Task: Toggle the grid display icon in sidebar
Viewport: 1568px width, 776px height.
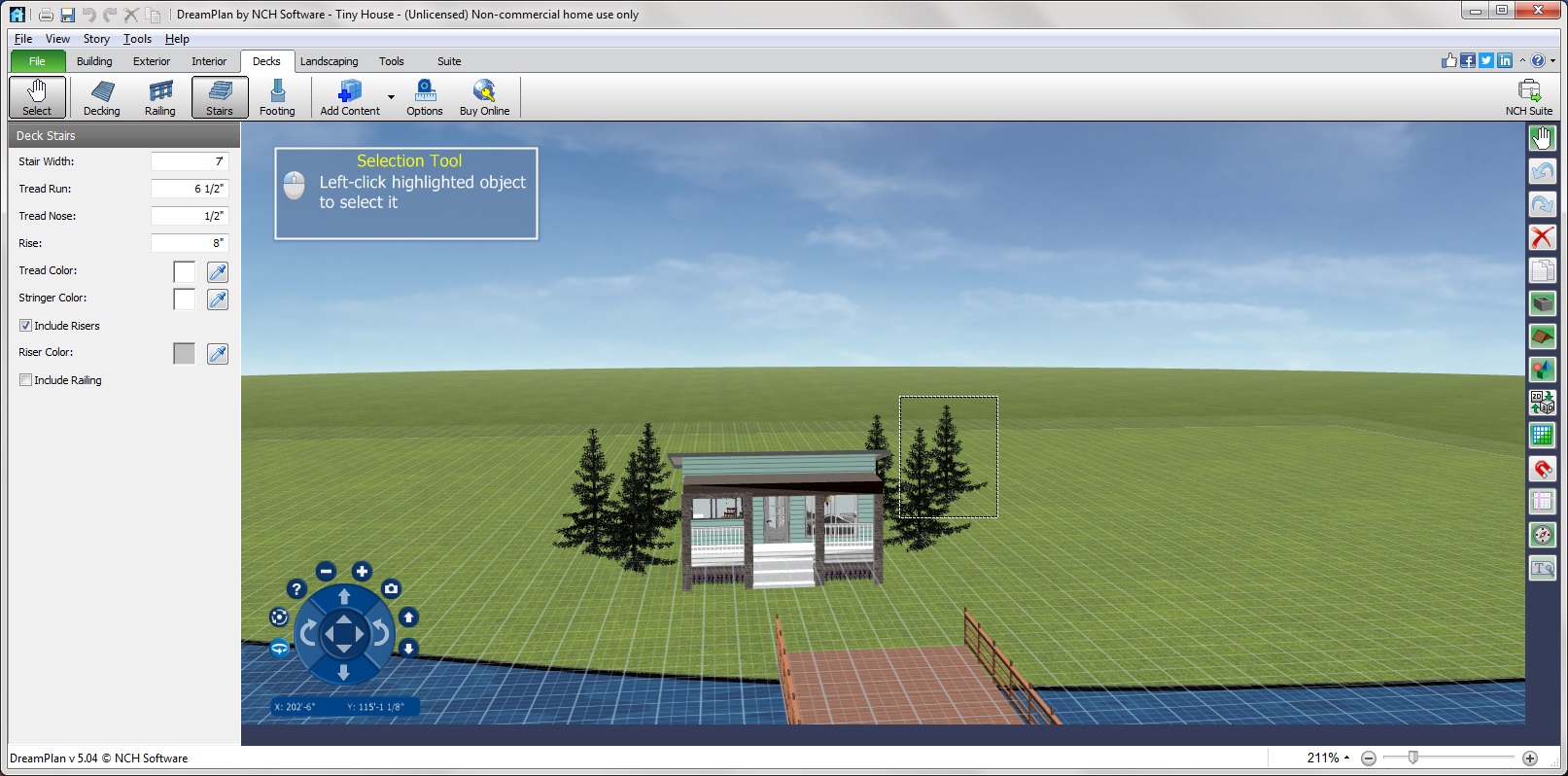Action: [x=1542, y=435]
